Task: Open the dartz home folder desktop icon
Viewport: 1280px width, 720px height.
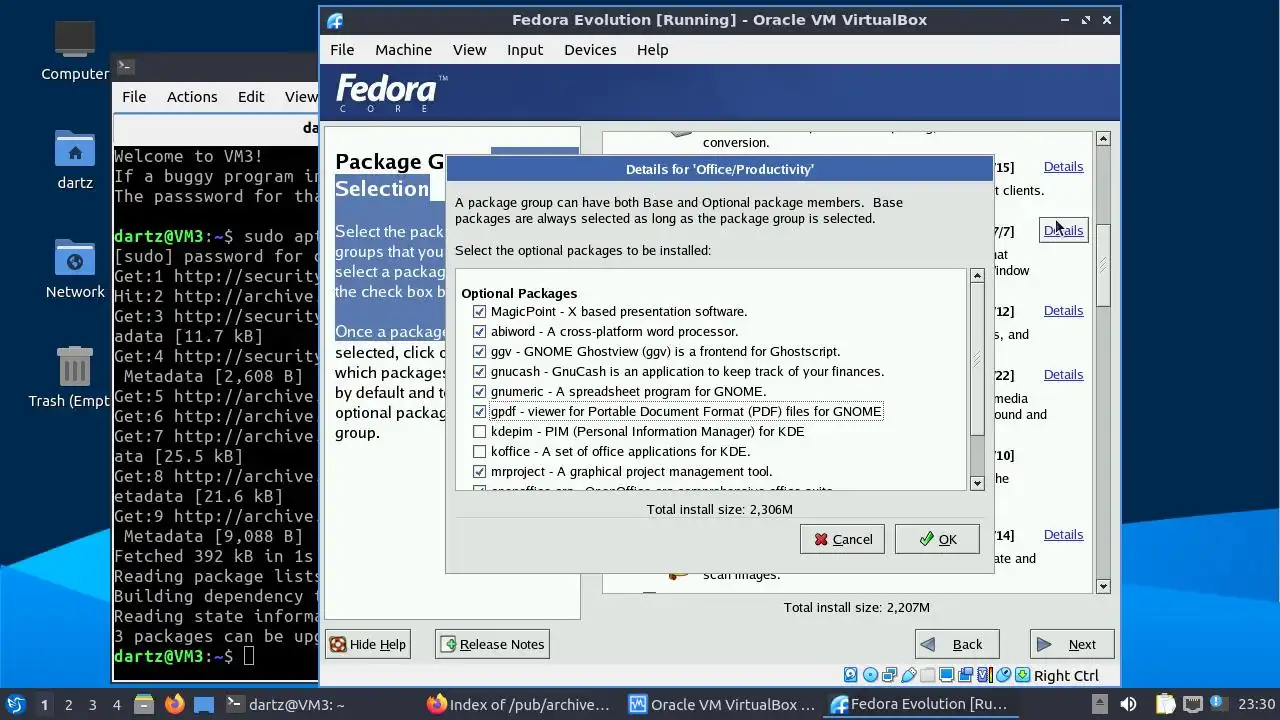Action: pyautogui.click(x=75, y=160)
